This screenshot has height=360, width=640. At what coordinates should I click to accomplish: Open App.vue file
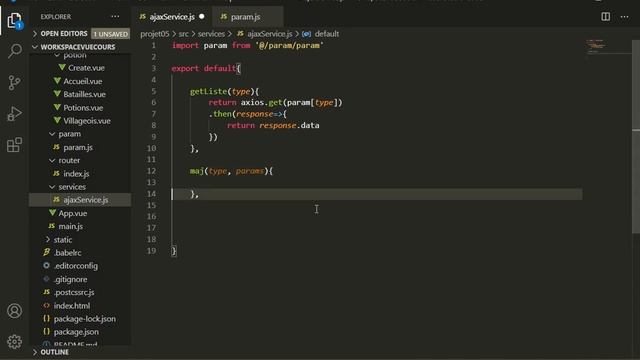coord(72,213)
